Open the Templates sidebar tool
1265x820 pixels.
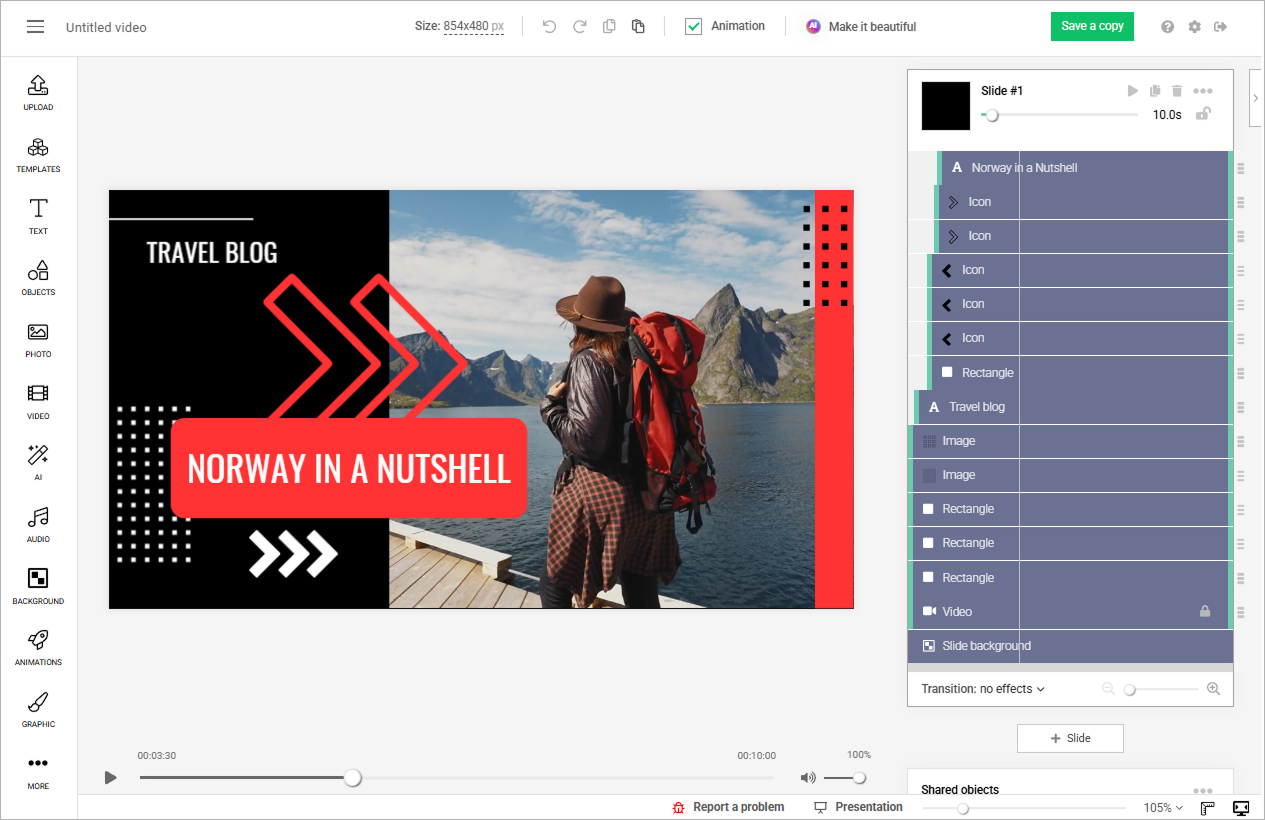click(x=38, y=154)
